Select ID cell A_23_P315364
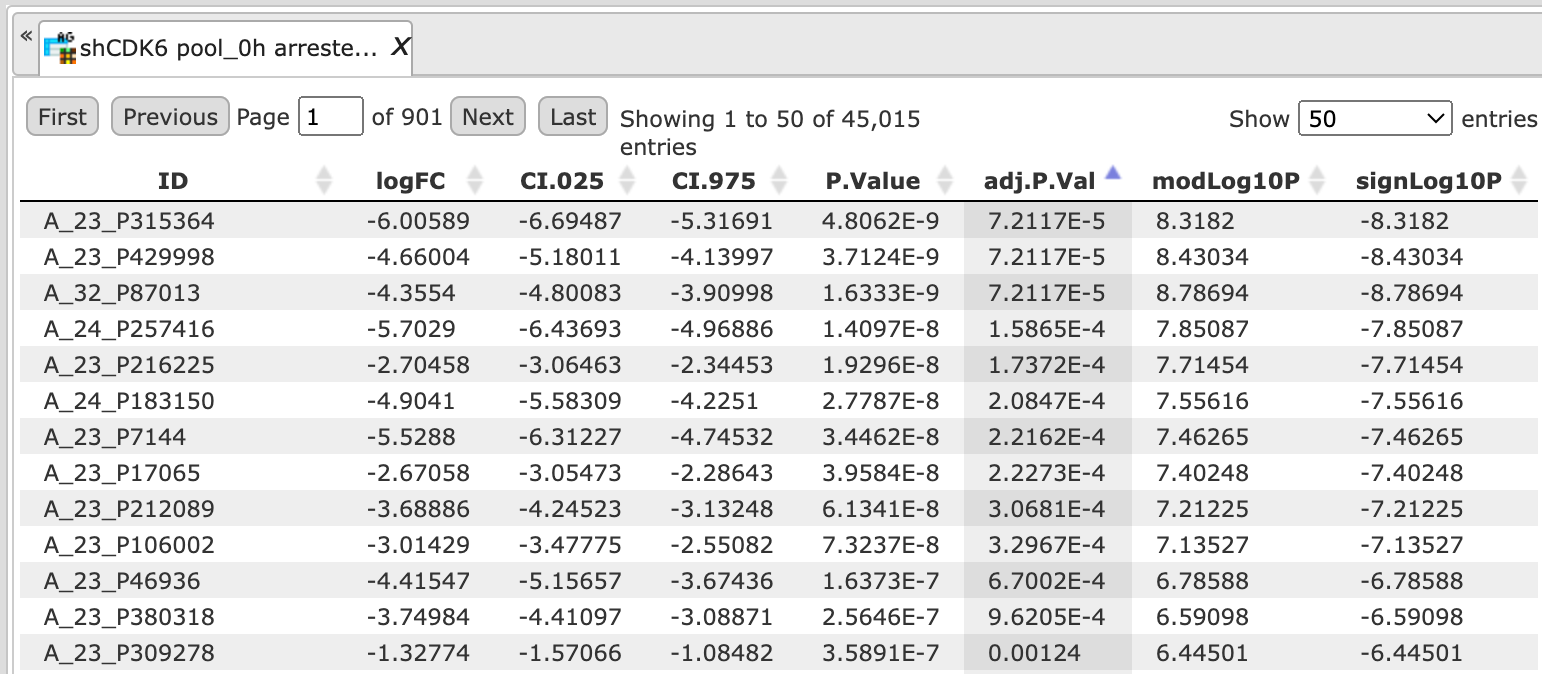This screenshot has width=1542, height=674. pyautogui.click(x=129, y=221)
